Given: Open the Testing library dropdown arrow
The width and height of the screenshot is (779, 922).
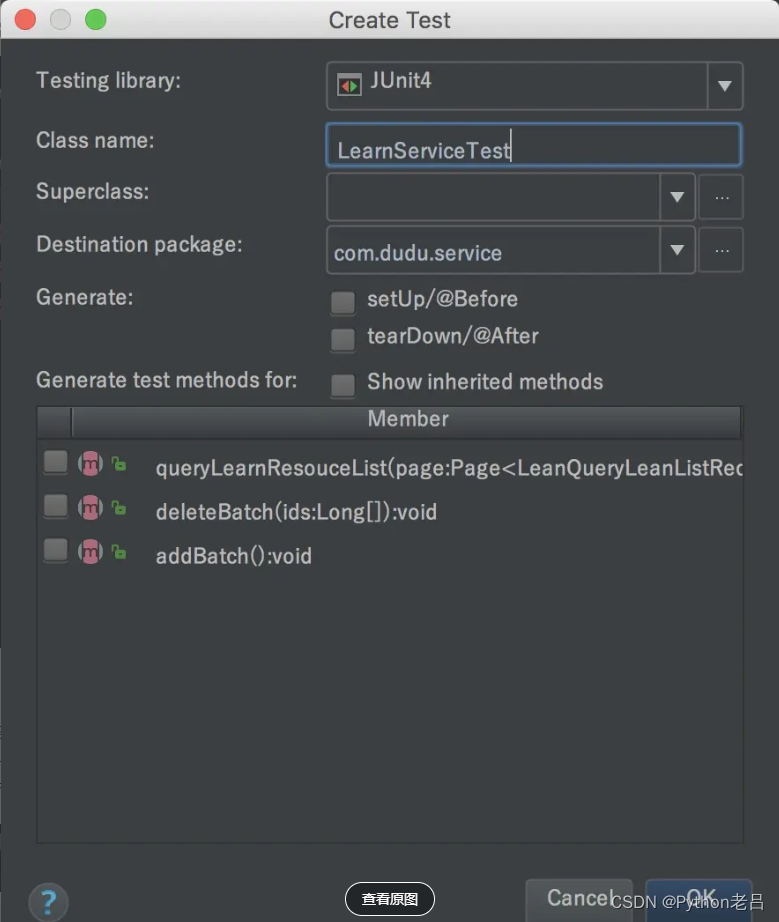Looking at the screenshot, I should 725,86.
